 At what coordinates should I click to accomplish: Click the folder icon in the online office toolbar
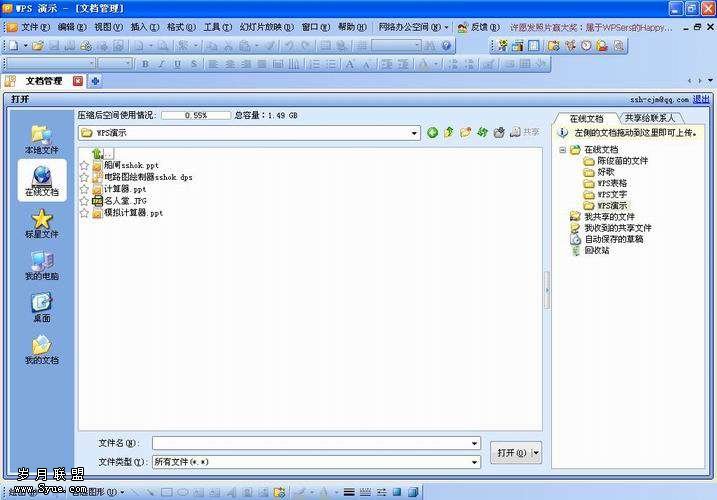coord(553,46)
